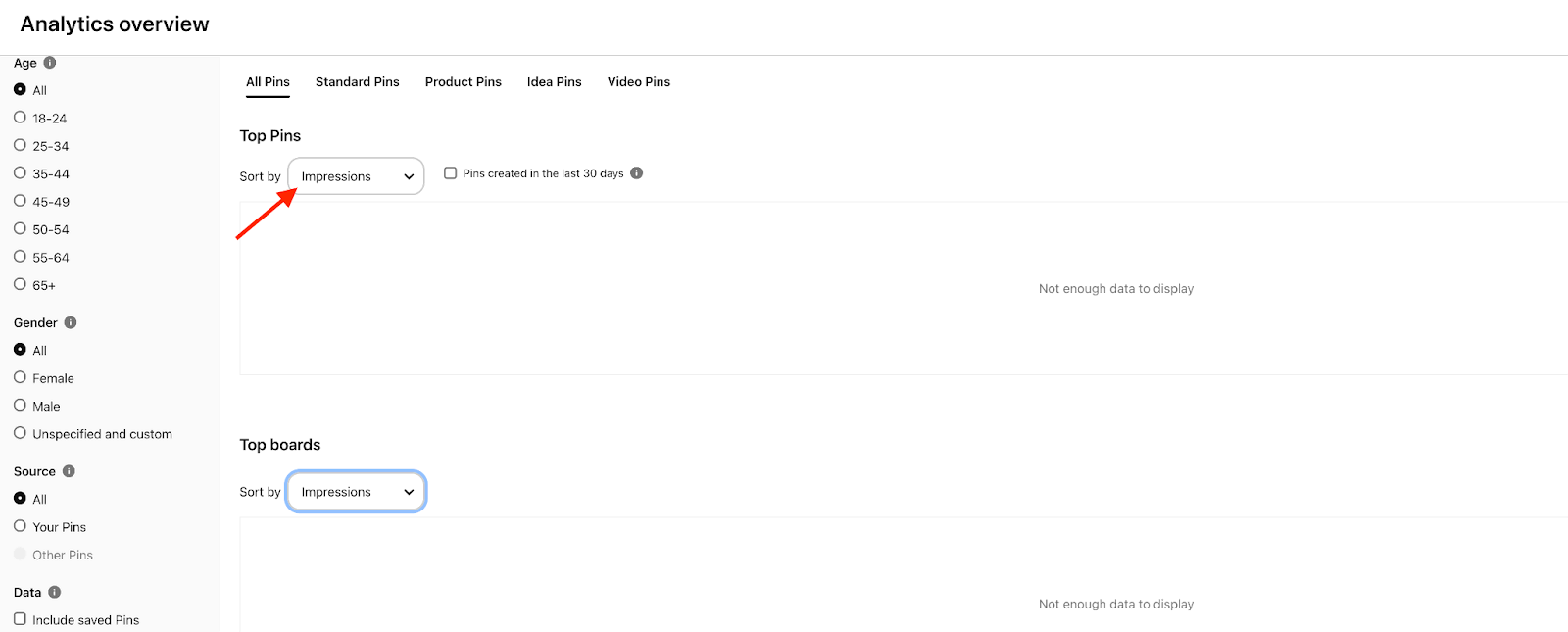Open info icon beside Pins created in last 30 days
The height and width of the screenshot is (632, 1568).
[637, 173]
